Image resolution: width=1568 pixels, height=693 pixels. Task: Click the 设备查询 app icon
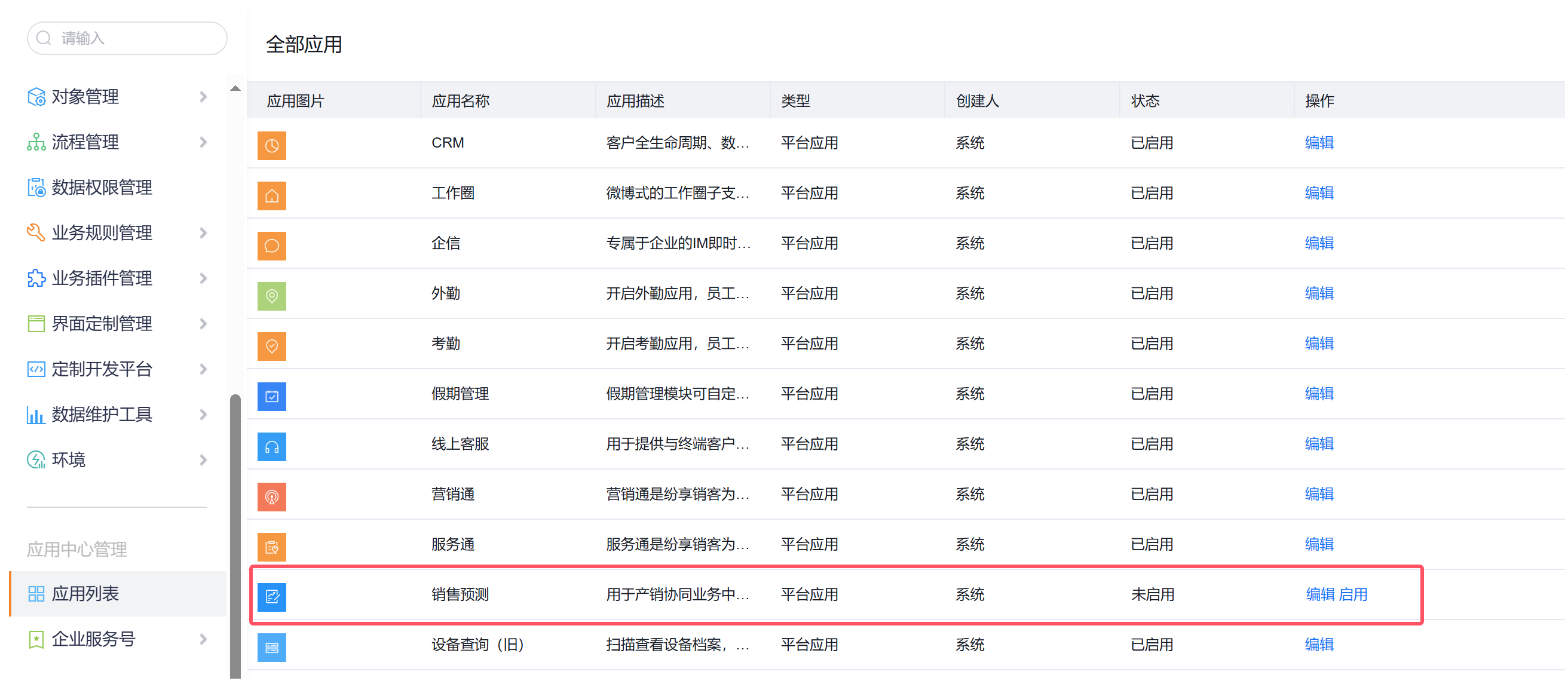coord(271,648)
